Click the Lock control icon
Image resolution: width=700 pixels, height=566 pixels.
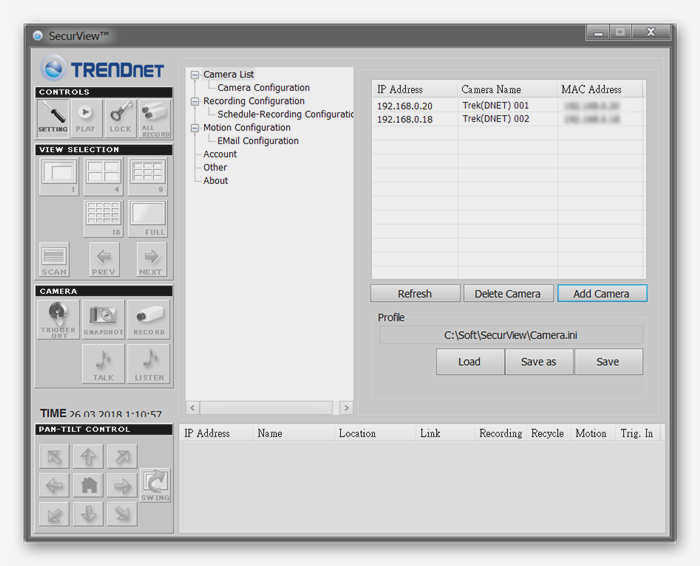point(120,118)
